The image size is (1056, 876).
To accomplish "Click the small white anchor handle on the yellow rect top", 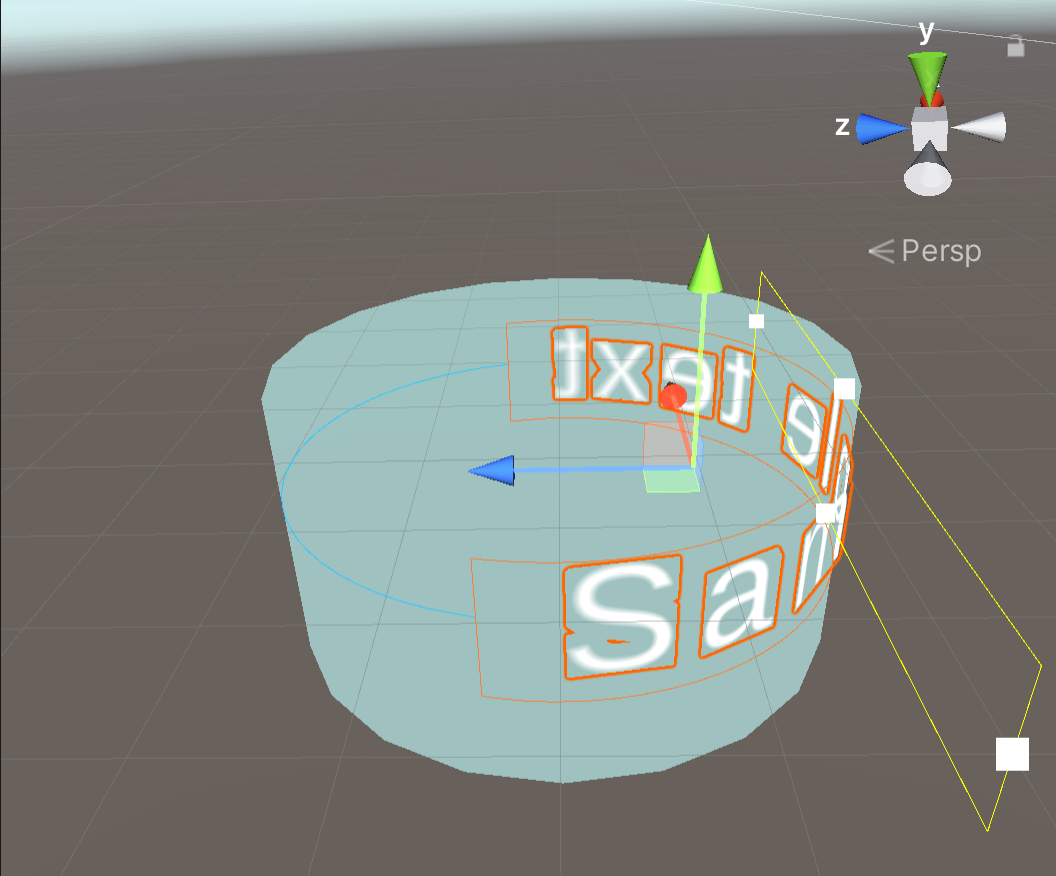I will (x=757, y=321).
